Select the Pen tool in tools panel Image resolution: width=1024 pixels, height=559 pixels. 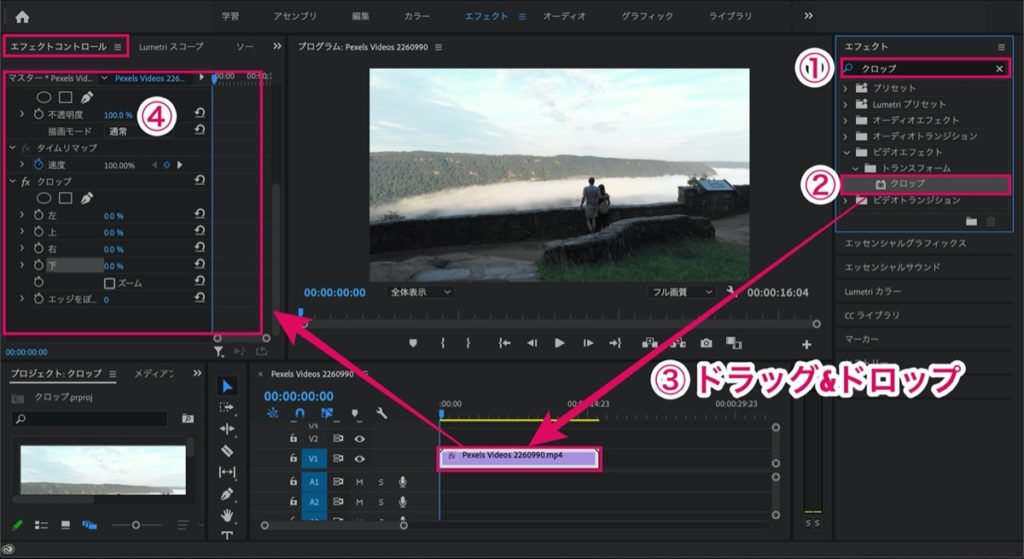(x=227, y=494)
